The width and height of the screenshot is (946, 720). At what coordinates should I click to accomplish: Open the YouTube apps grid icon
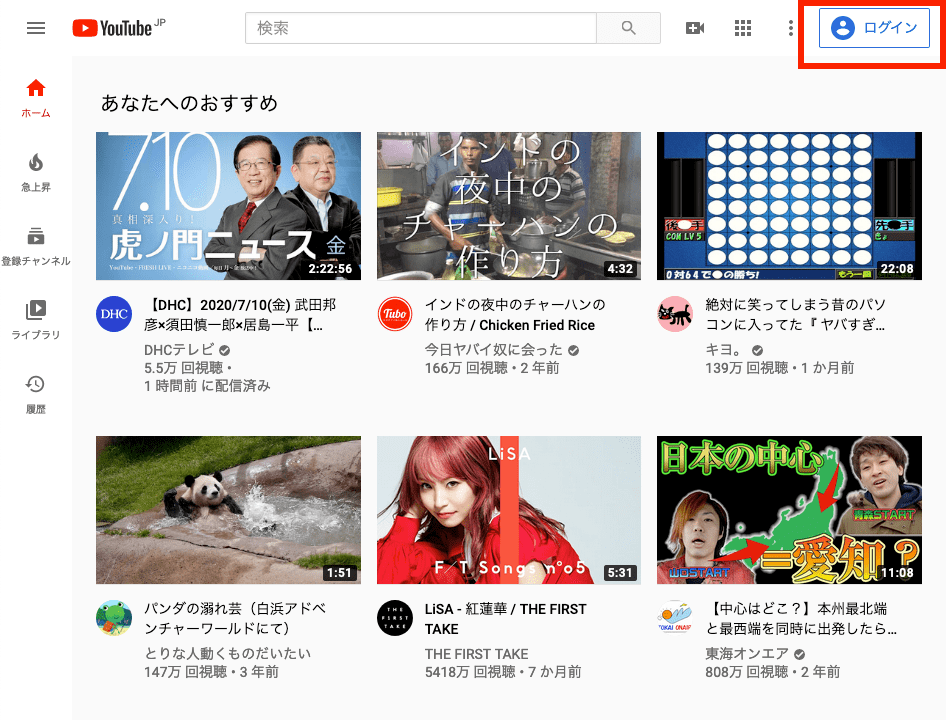click(x=742, y=27)
